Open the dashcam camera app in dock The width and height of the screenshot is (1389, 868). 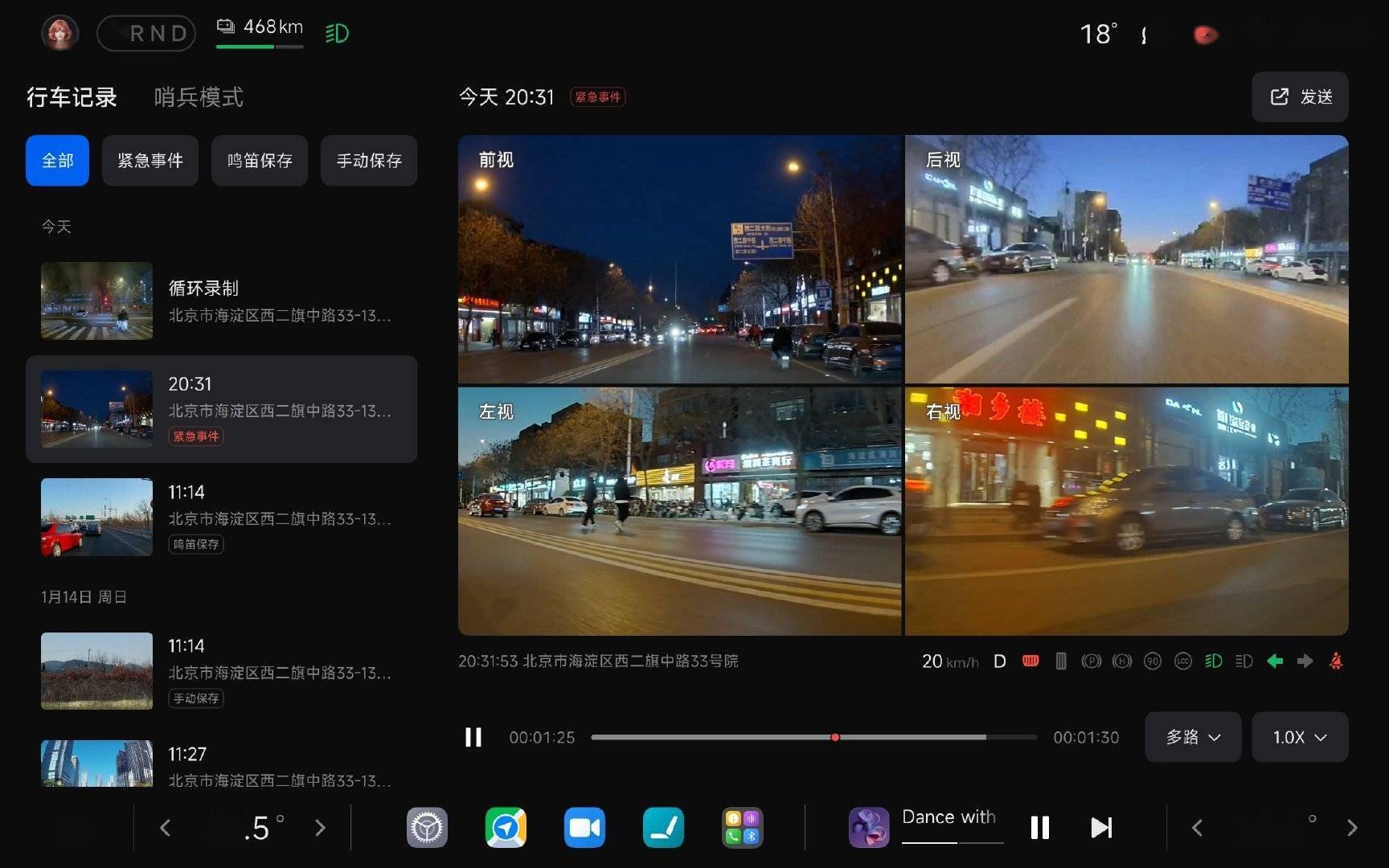pos(584,827)
